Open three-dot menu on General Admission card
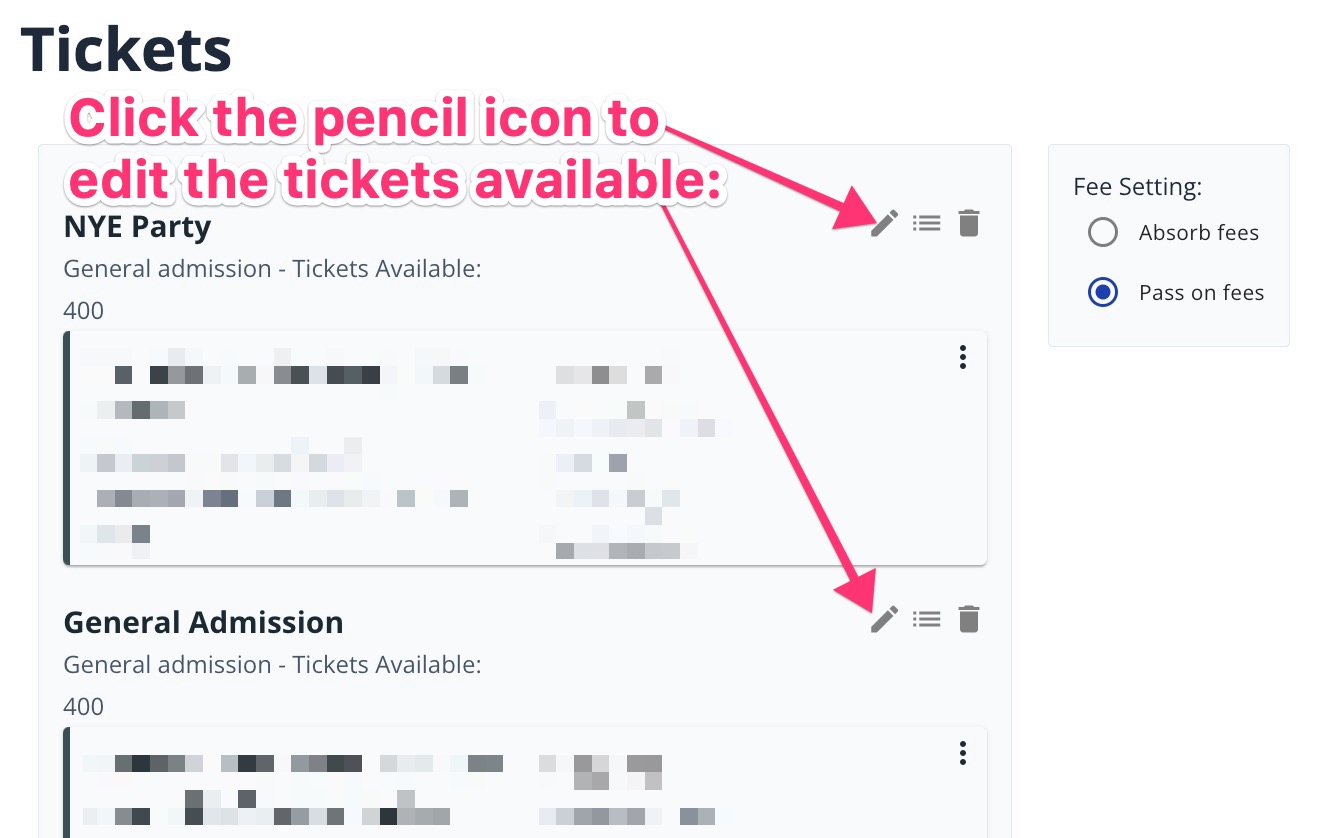Image resolution: width=1325 pixels, height=838 pixels. pyautogui.click(x=962, y=752)
